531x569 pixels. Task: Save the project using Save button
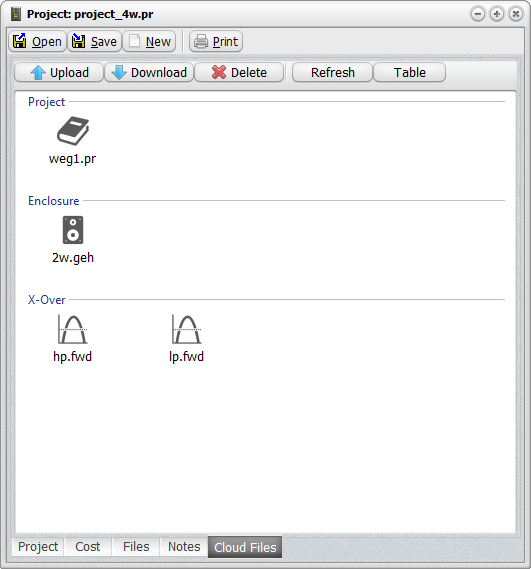point(94,41)
